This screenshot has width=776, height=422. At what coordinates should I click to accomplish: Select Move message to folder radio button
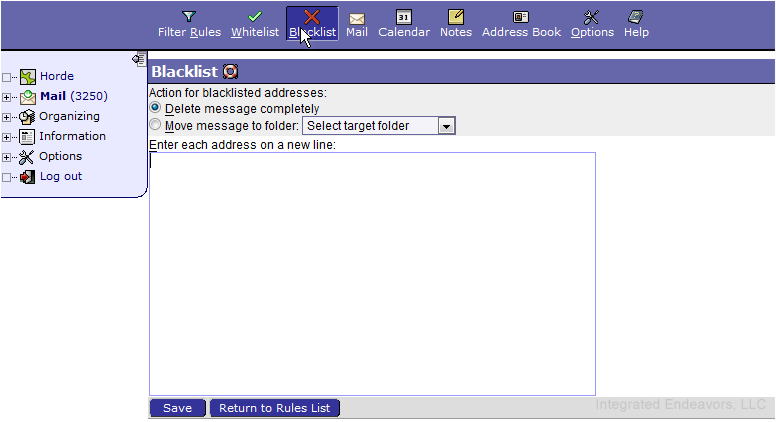[x=155, y=125]
